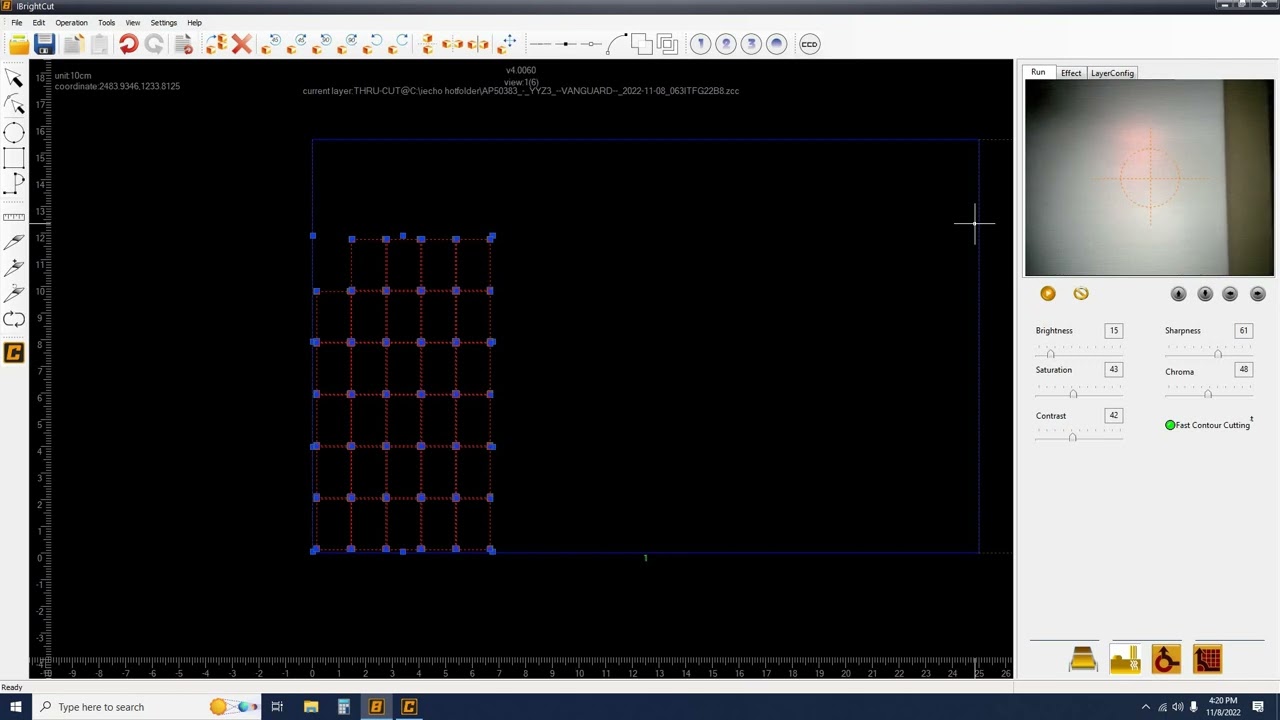Select the ruler measure tool
Viewport: 1280px width, 720px height.
14,216
